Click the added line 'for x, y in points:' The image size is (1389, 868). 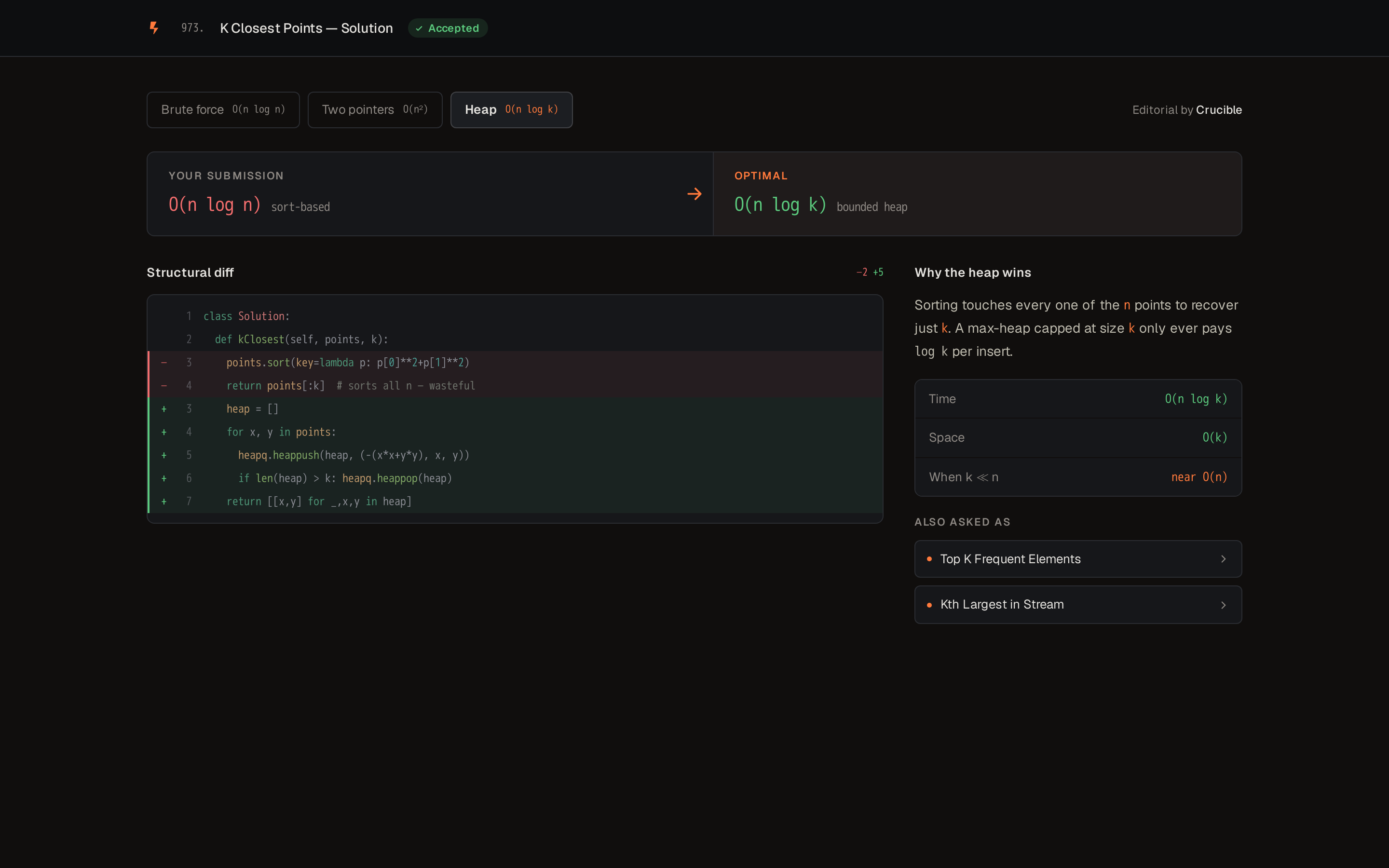pos(515,432)
